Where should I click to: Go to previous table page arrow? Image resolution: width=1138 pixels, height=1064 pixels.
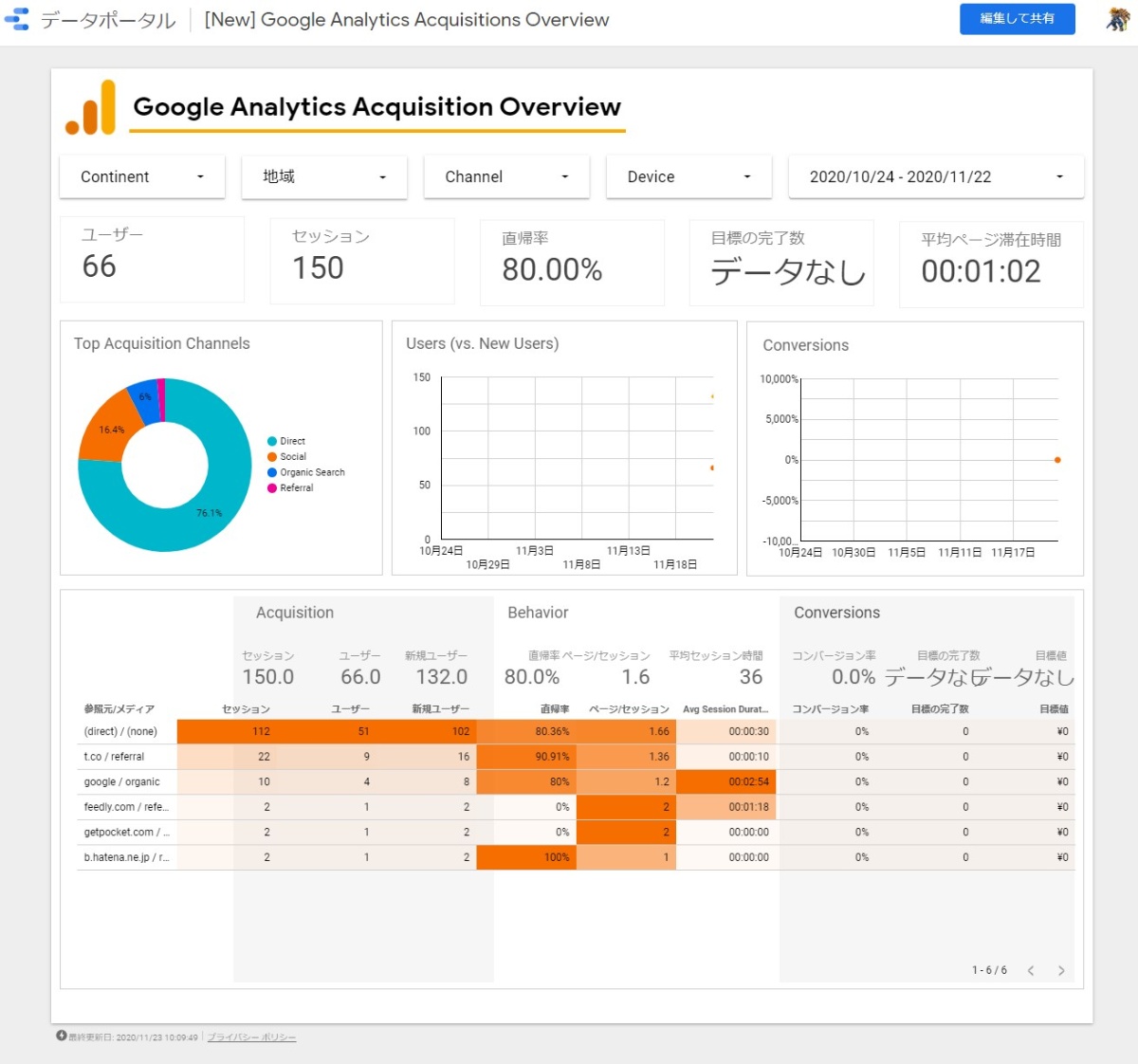(x=1031, y=970)
